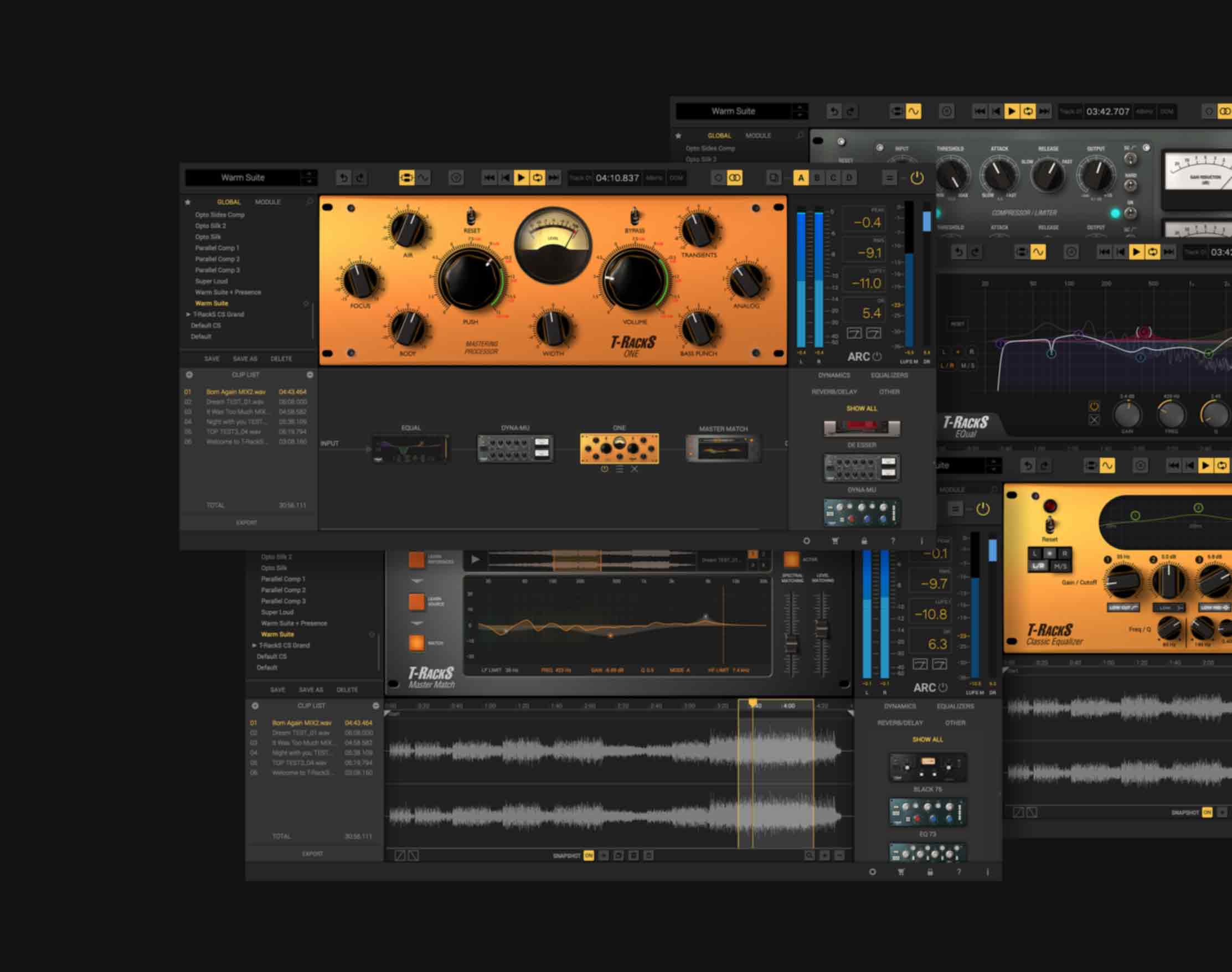Click zoom magnifier in Master Match window waveform footer
This screenshot has width=1232, height=972.
(809, 855)
